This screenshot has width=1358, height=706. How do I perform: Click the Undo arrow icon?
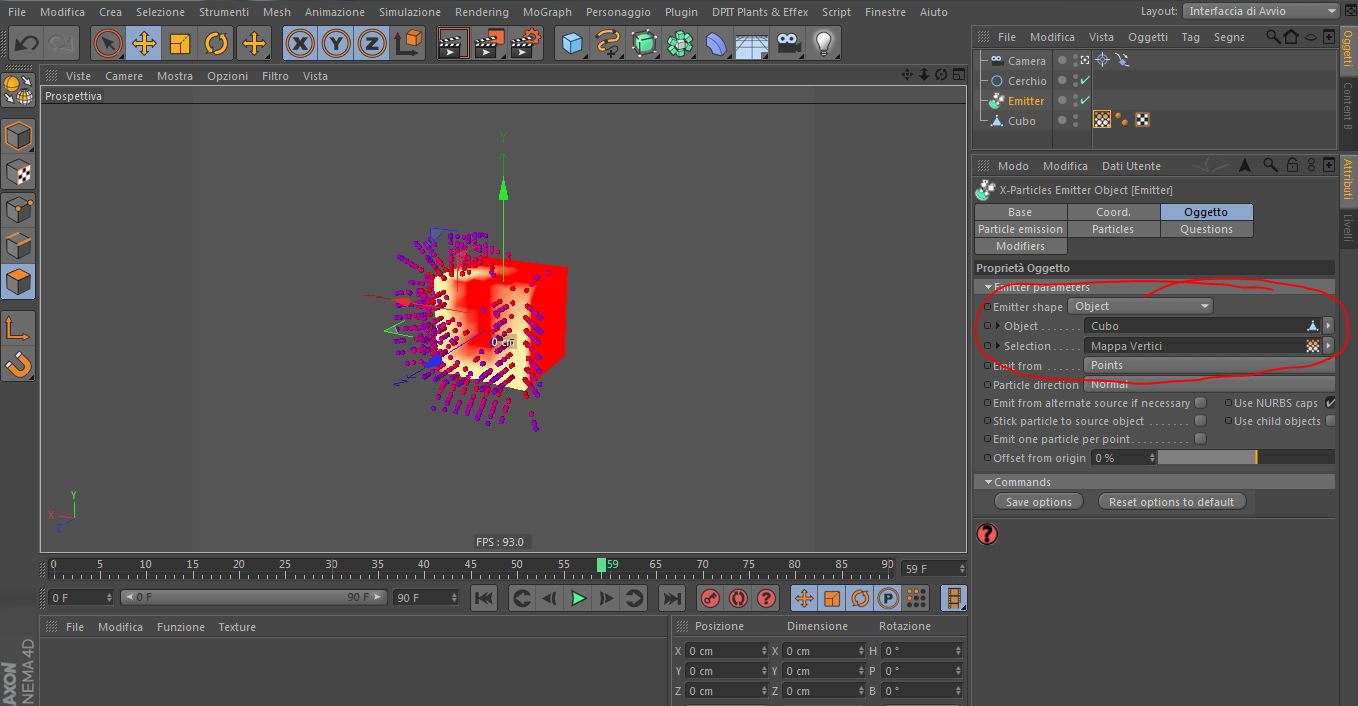tap(26, 44)
